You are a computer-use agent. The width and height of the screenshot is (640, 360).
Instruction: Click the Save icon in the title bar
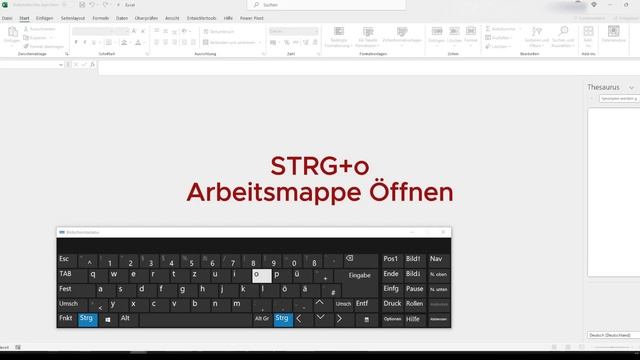tap(82, 5)
